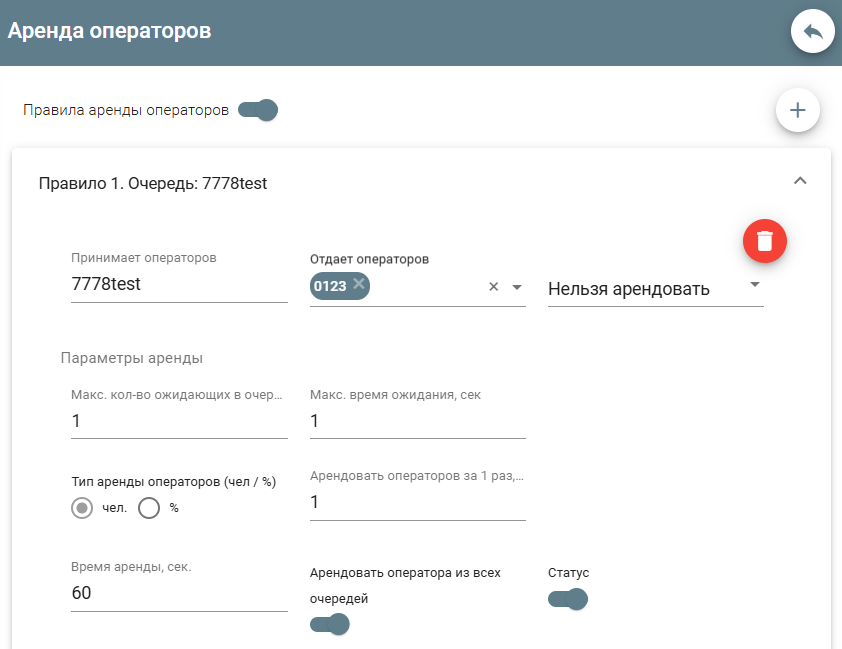Viewport: 842px width, 649px height.
Task: Select the чел. radio option
Action: 82,508
